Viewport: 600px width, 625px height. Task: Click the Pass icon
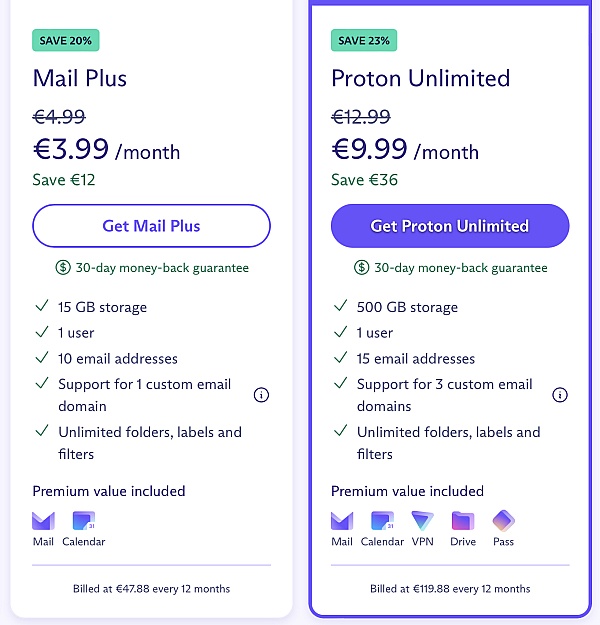504,521
